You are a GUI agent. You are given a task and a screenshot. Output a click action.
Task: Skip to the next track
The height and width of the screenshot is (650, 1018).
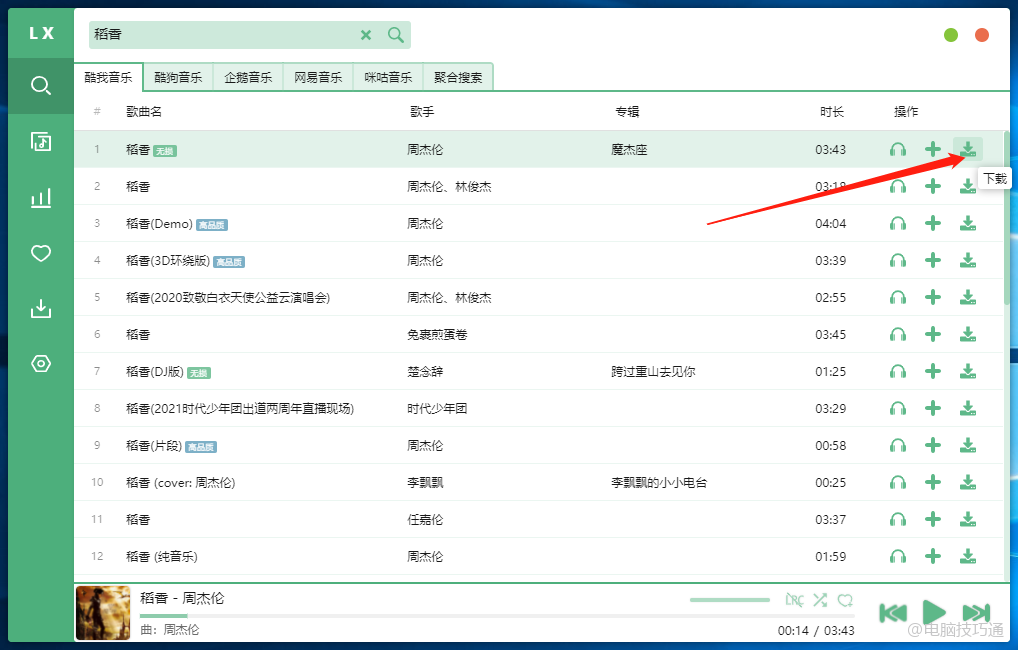[976, 612]
